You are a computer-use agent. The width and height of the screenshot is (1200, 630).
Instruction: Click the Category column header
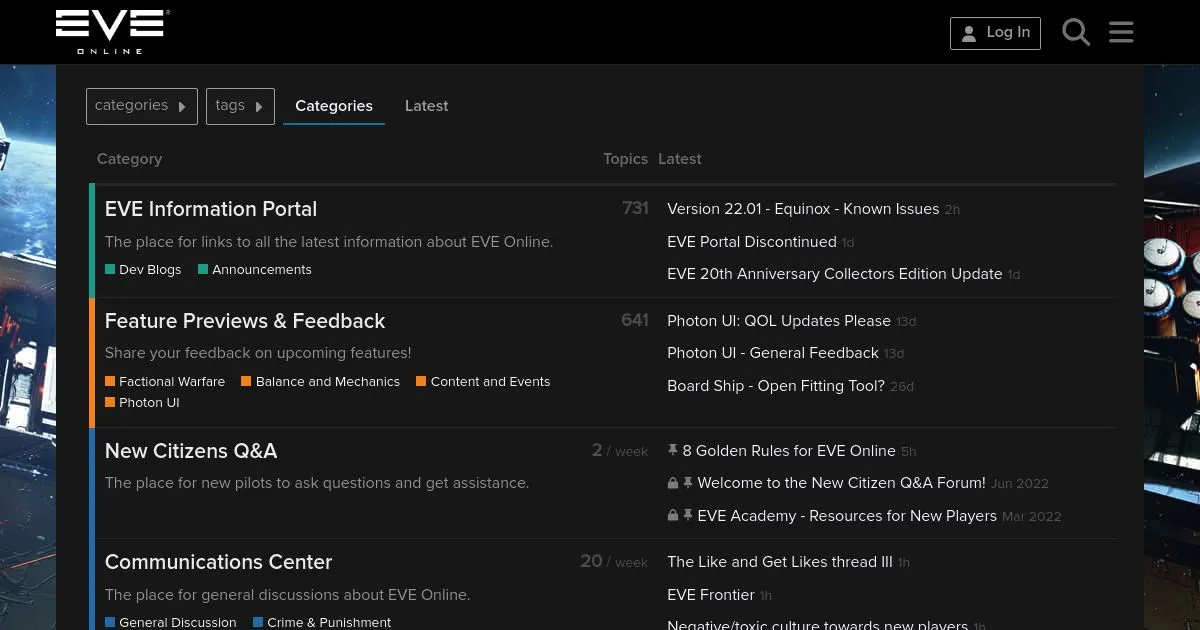pos(129,159)
